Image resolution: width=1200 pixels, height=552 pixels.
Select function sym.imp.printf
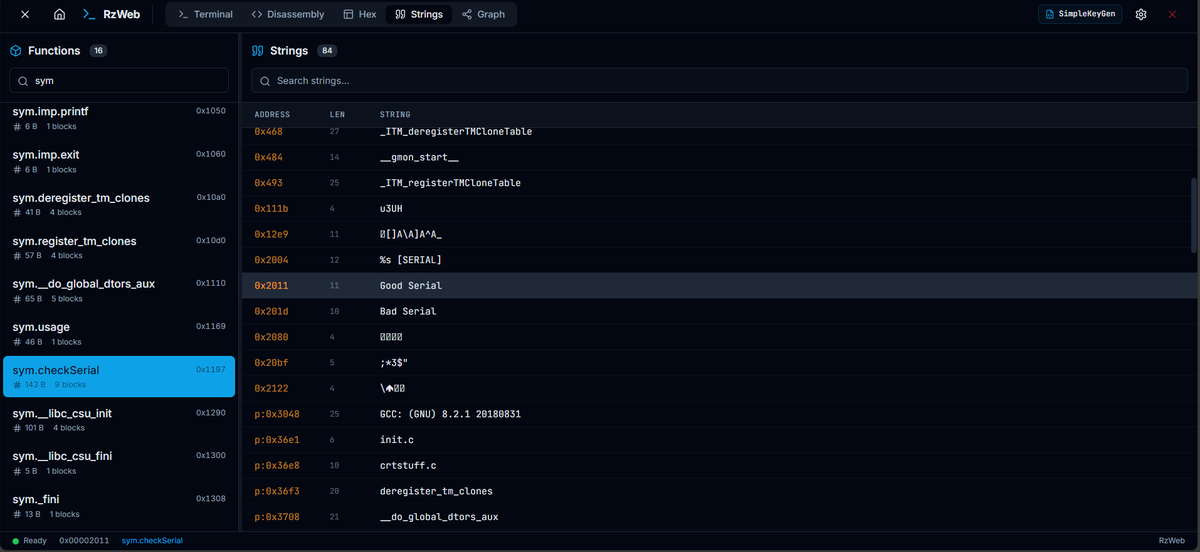tap(119, 118)
